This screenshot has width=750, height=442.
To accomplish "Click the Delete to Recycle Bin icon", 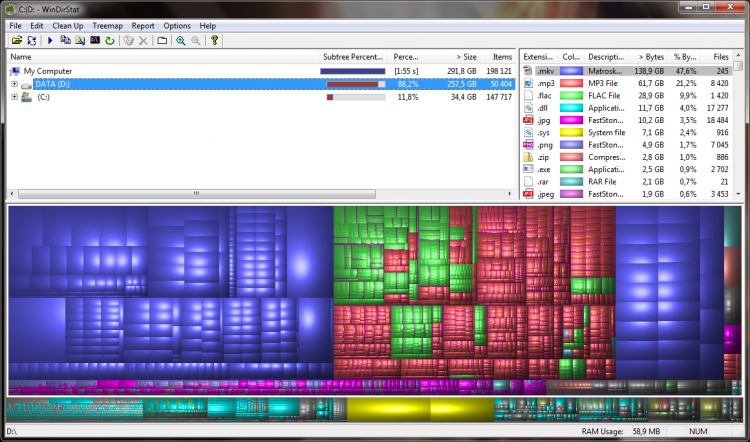I will click(128, 41).
